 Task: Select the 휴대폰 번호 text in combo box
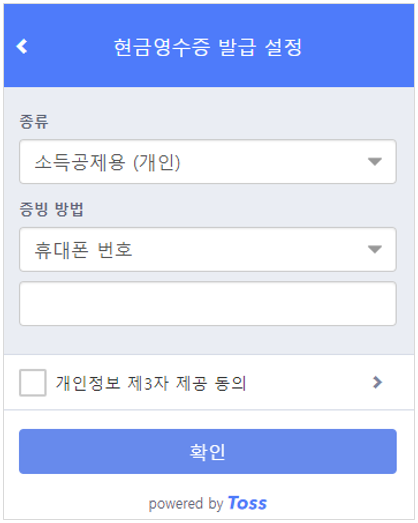[x=83, y=250]
